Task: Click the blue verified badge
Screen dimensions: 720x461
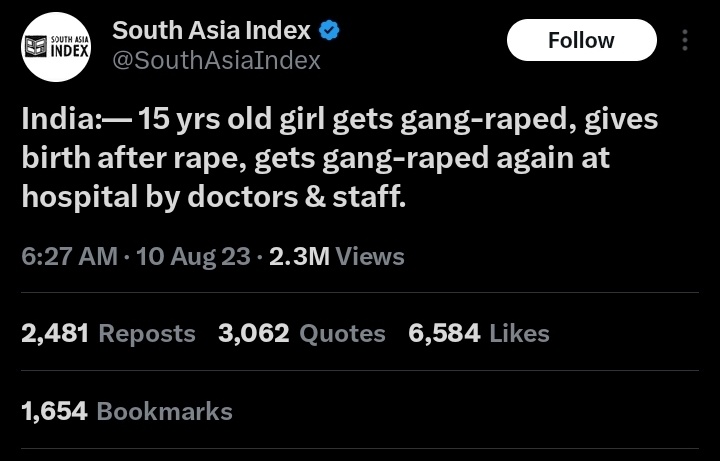Action: point(330,31)
